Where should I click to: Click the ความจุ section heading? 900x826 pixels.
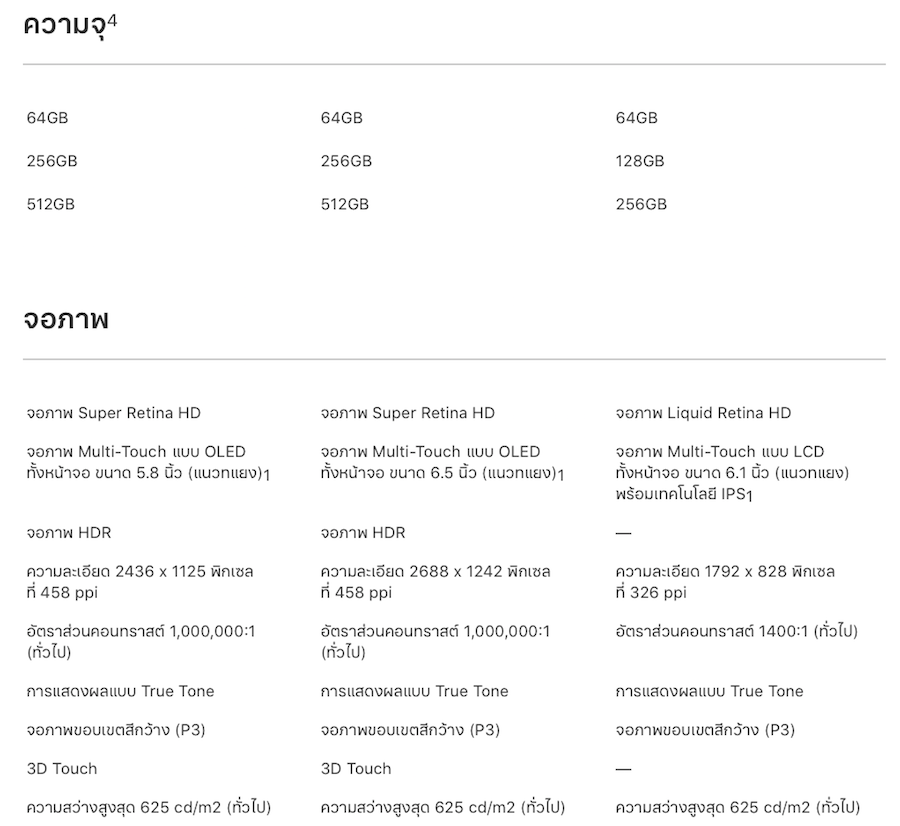[63, 26]
